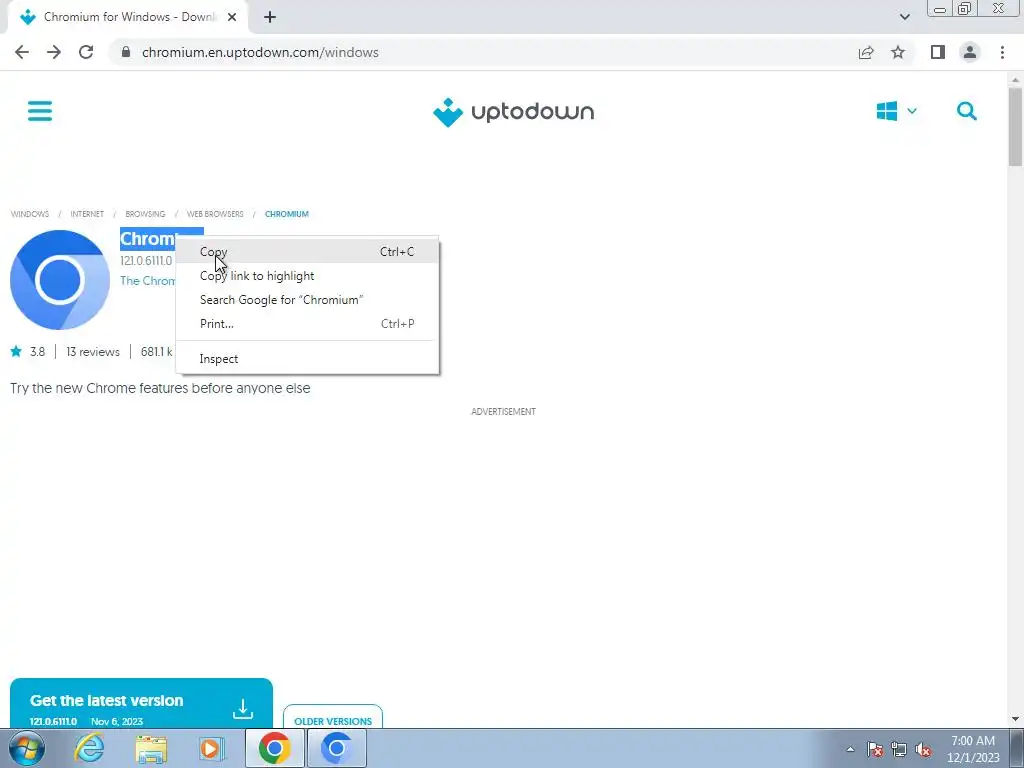This screenshot has height=768, width=1024.
Task: Click the browser forward arrow
Action: (x=54, y=52)
